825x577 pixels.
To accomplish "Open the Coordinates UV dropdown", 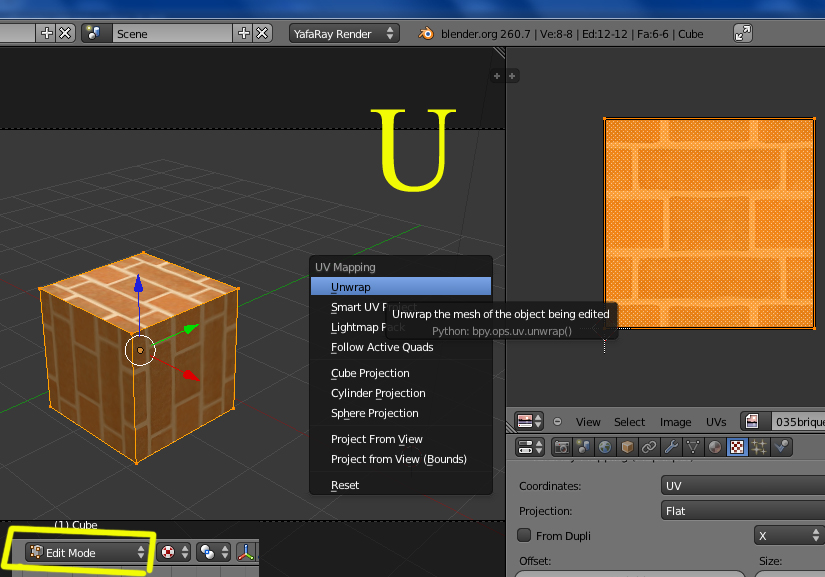I will [x=742, y=485].
